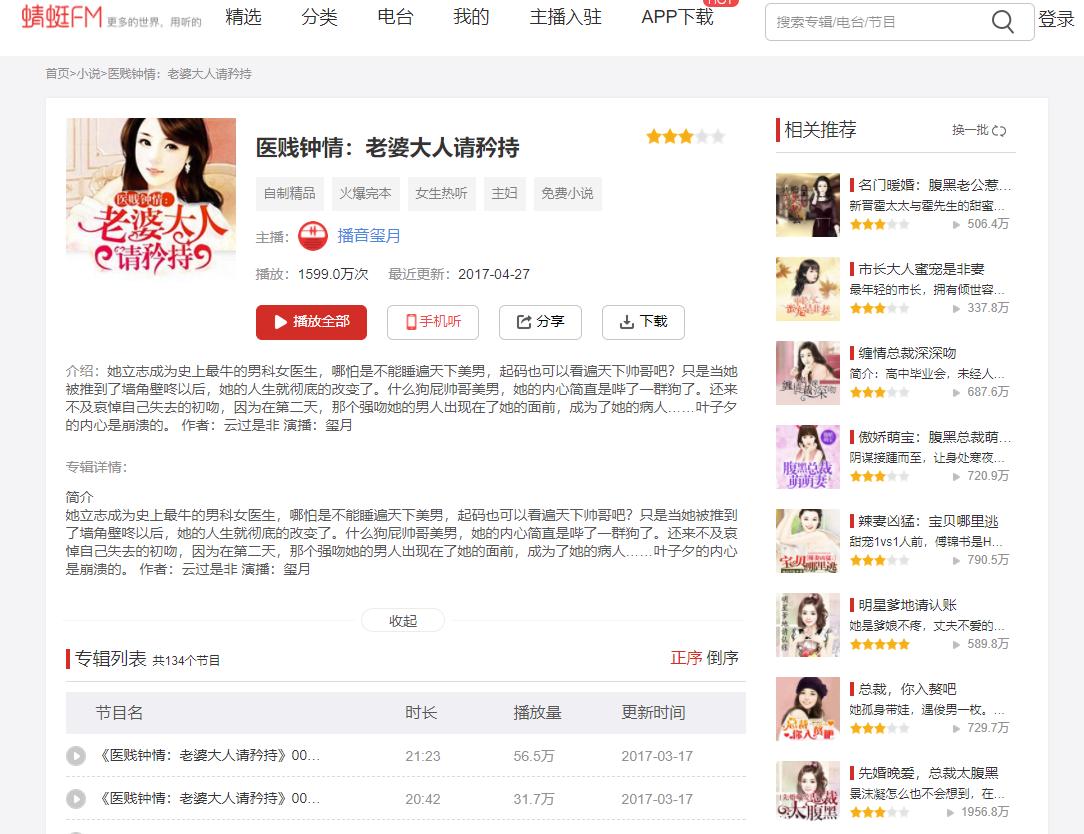Viewport: 1084px width, 834px height.
Task: Play the first episode with its play icon
Action: coord(76,756)
